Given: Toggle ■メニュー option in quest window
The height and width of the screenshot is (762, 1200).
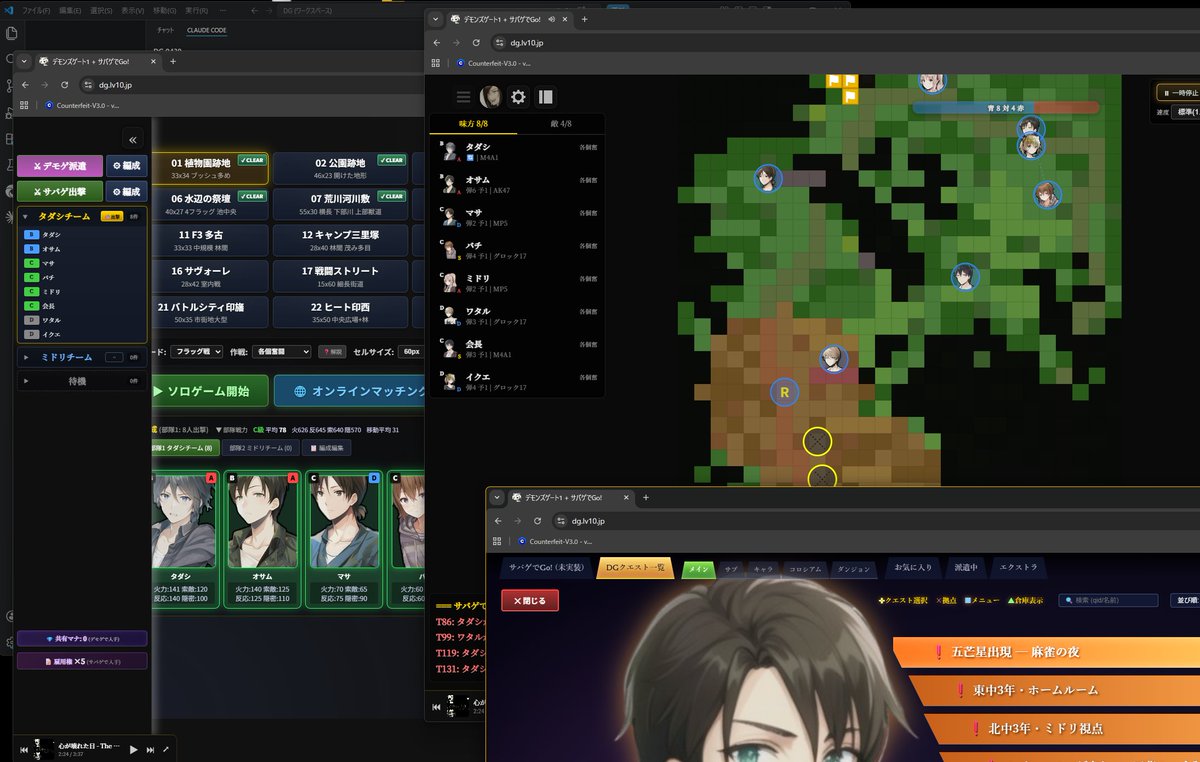Looking at the screenshot, I should click(983, 600).
